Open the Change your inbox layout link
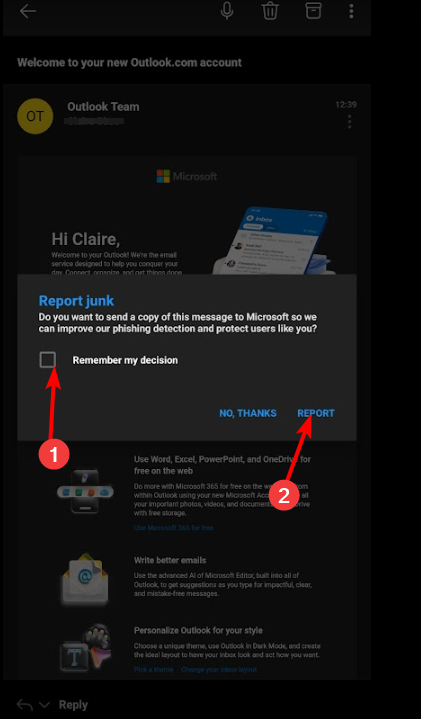 point(219,669)
